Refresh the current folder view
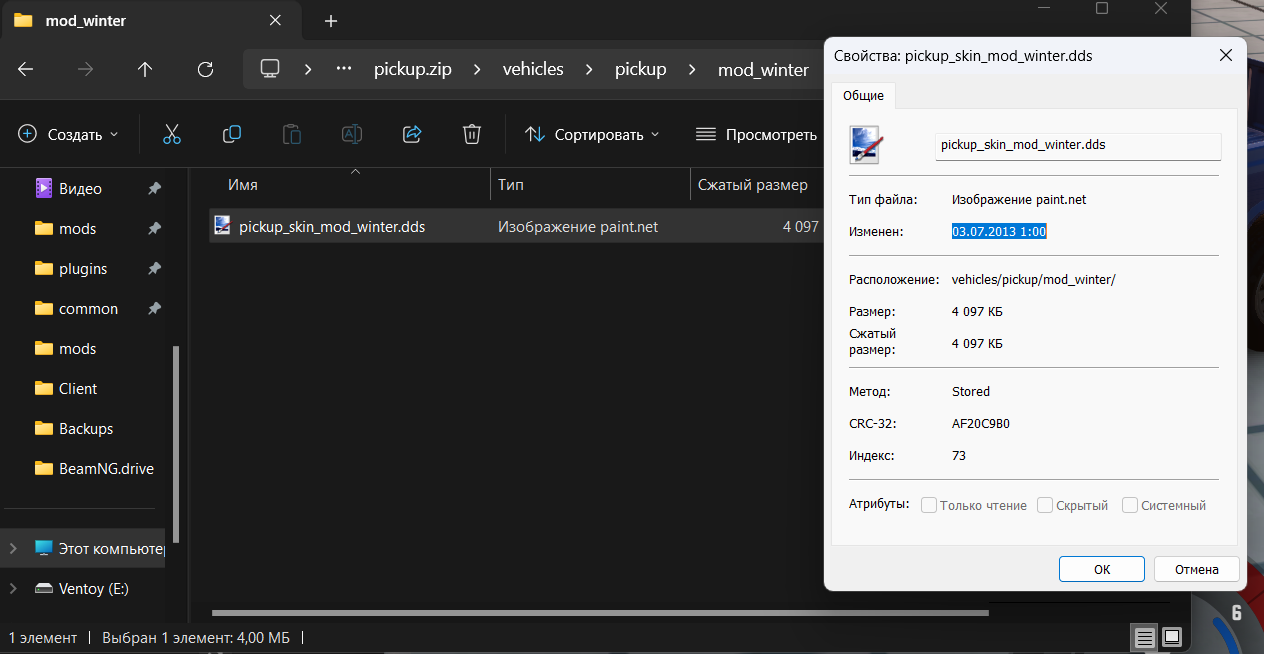 pos(205,69)
